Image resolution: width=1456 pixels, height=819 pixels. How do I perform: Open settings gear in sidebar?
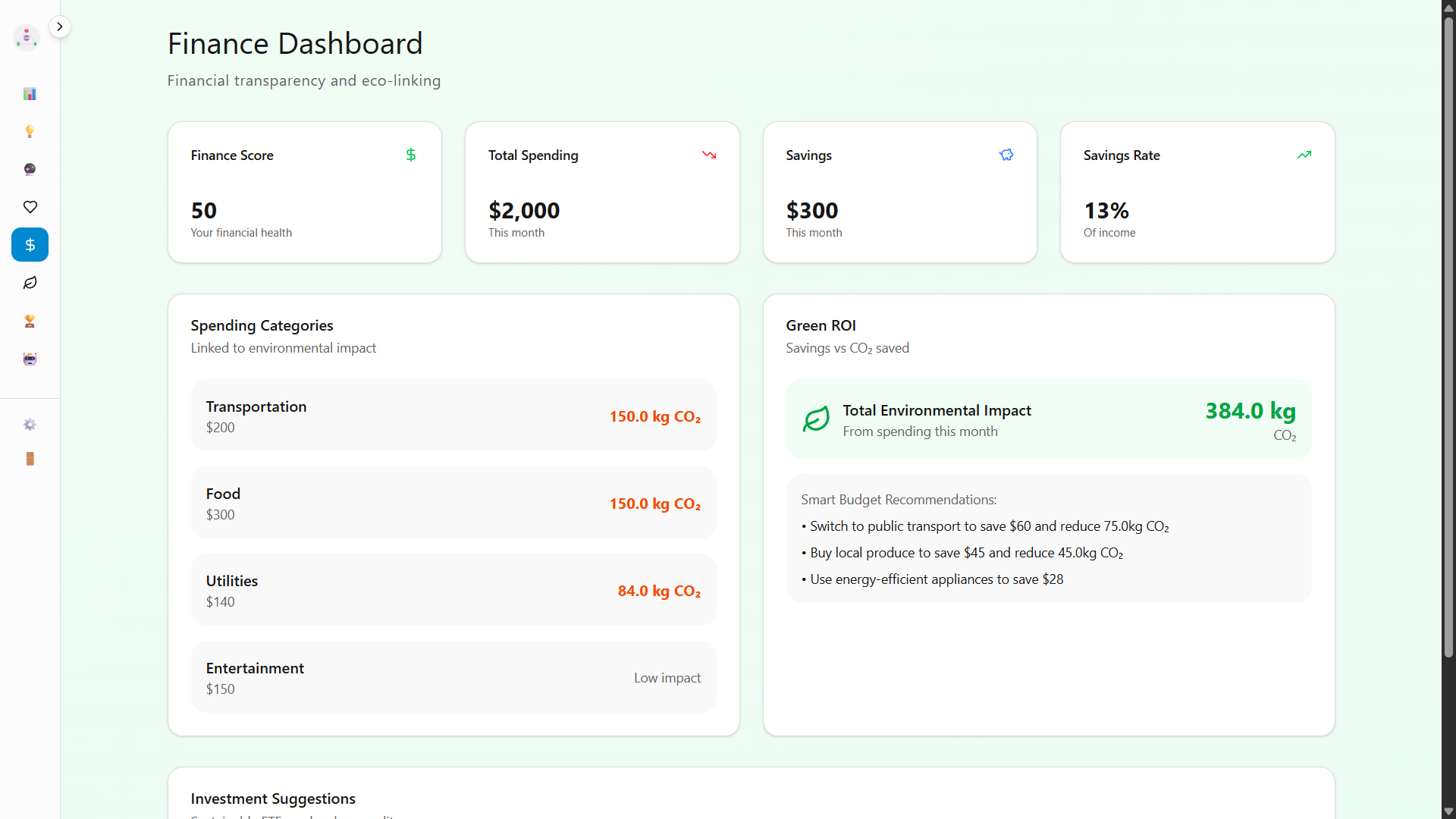[x=30, y=425]
